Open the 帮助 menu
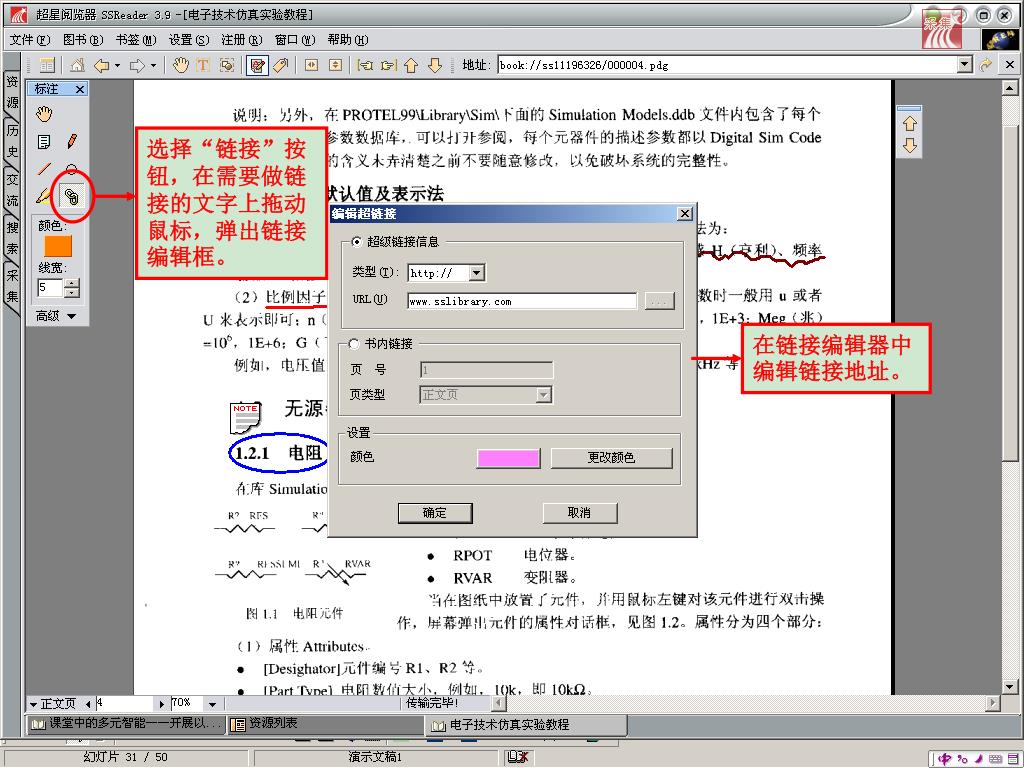 click(x=347, y=40)
